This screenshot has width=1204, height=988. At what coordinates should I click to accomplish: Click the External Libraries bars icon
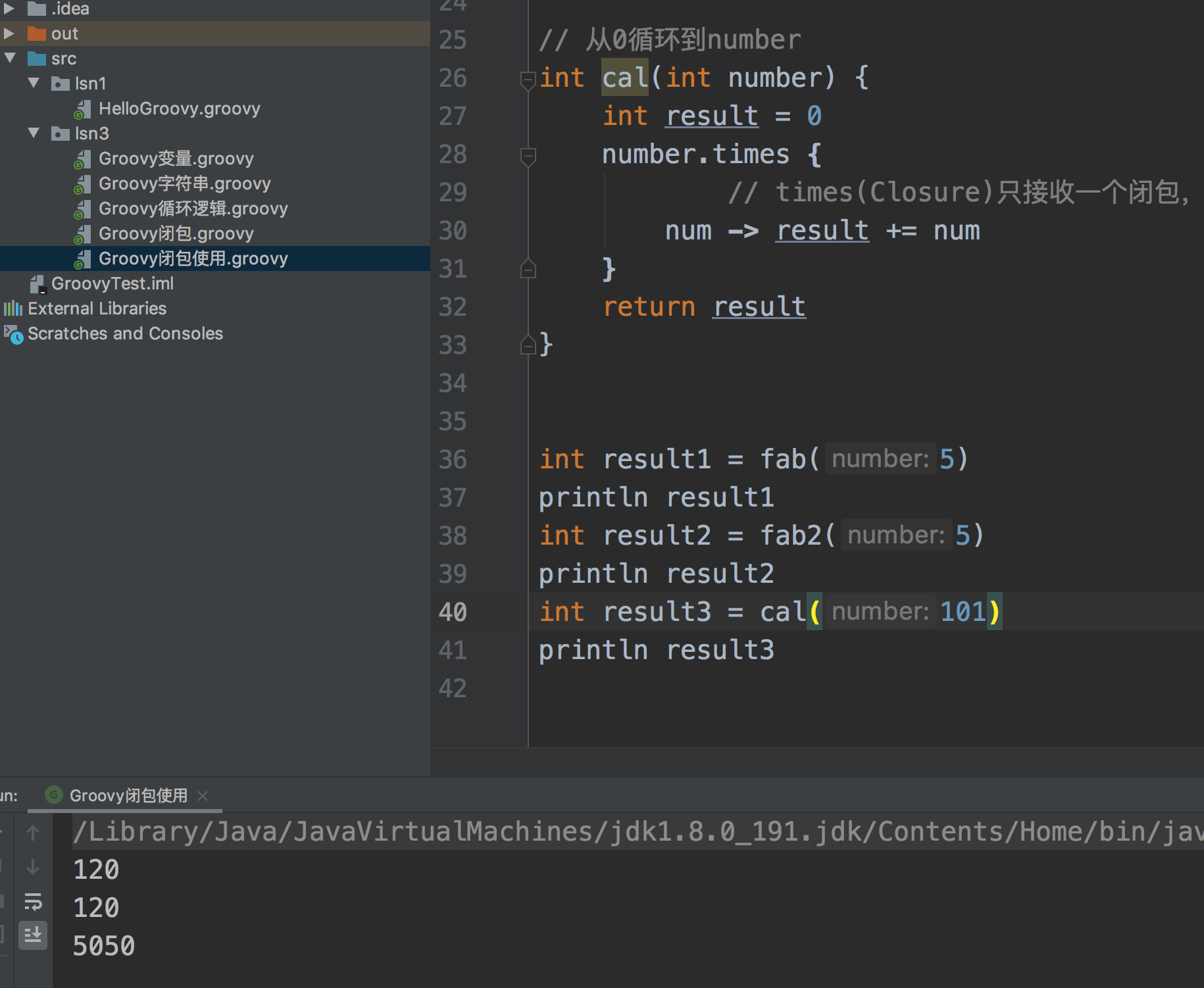13,309
